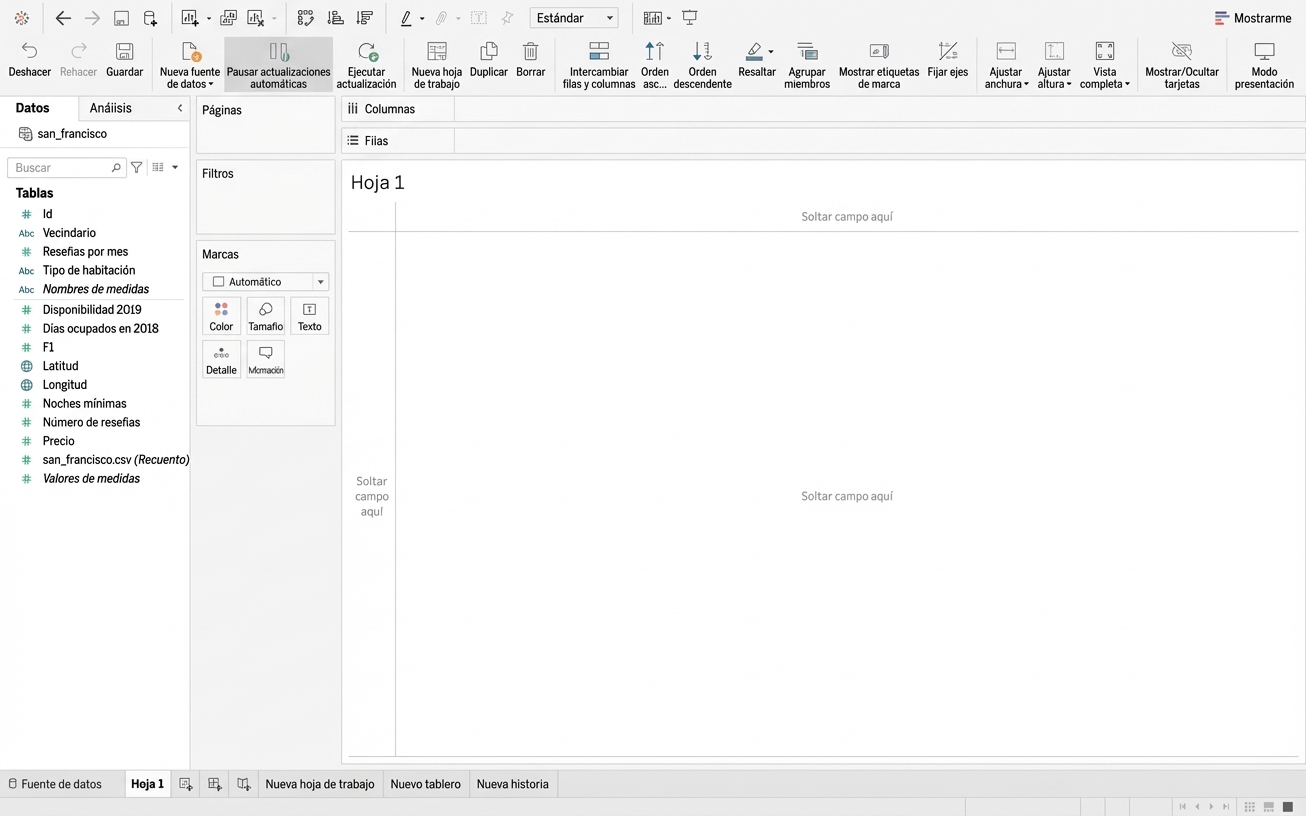Open the Color marks card
The height and width of the screenshot is (816, 1306).
click(x=221, y=316)
